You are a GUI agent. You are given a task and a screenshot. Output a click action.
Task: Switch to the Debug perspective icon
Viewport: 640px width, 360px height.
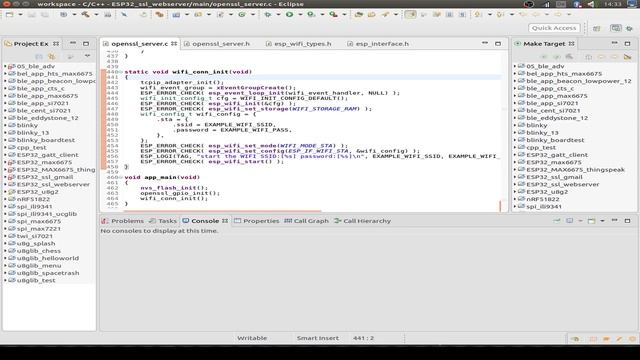click(x=629, y=29)
